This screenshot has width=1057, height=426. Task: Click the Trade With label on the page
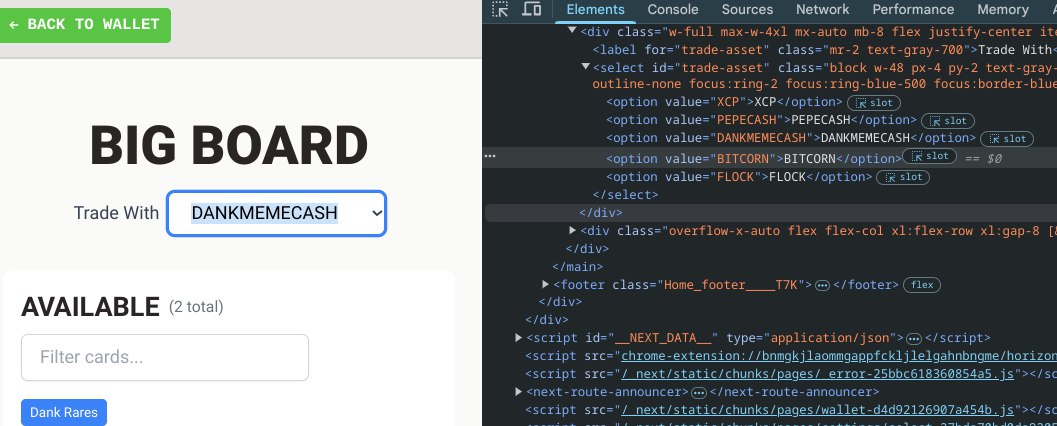[116, 213]
